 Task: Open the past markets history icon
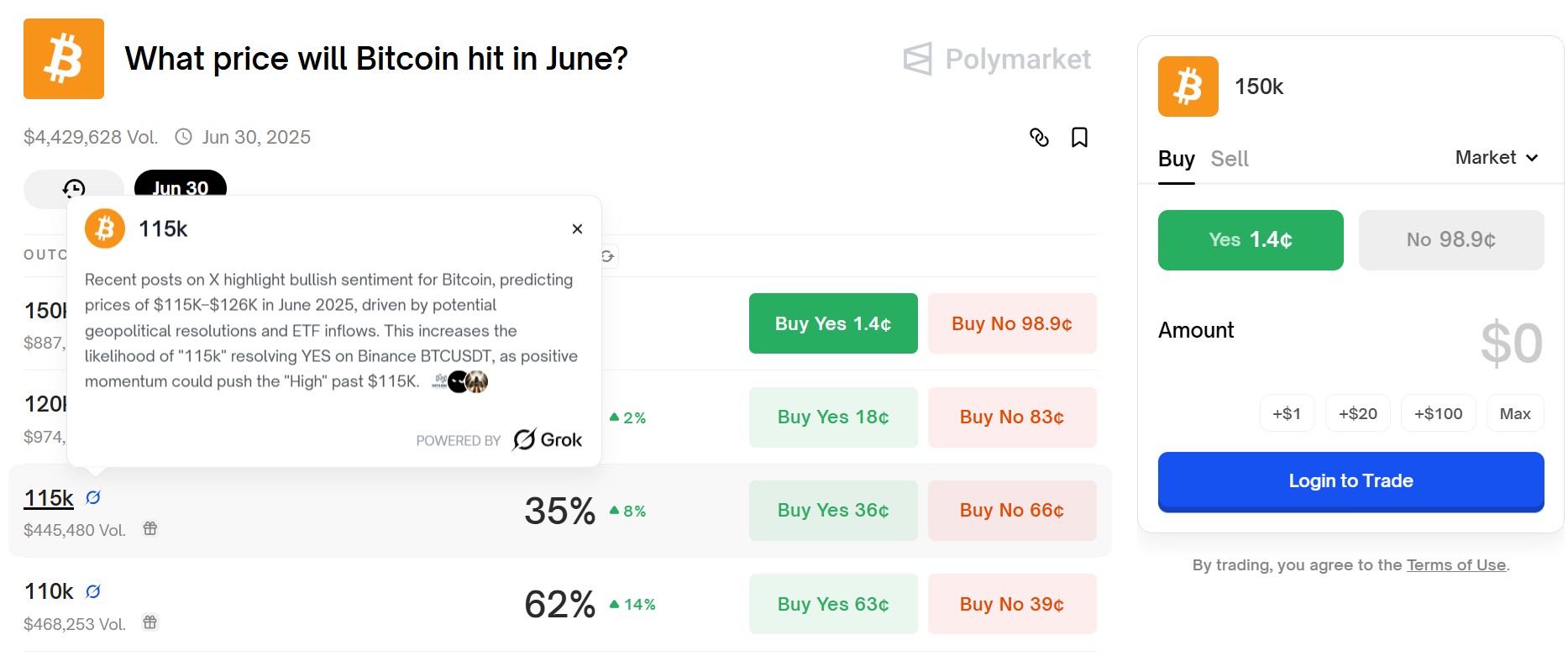74,187
